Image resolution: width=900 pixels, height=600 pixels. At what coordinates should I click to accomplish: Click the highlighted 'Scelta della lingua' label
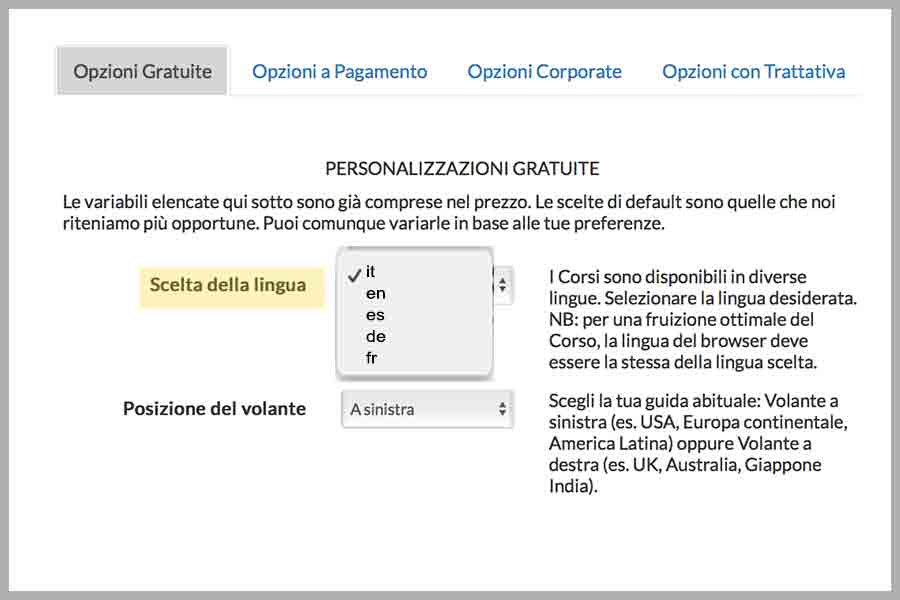coord(228,285)
